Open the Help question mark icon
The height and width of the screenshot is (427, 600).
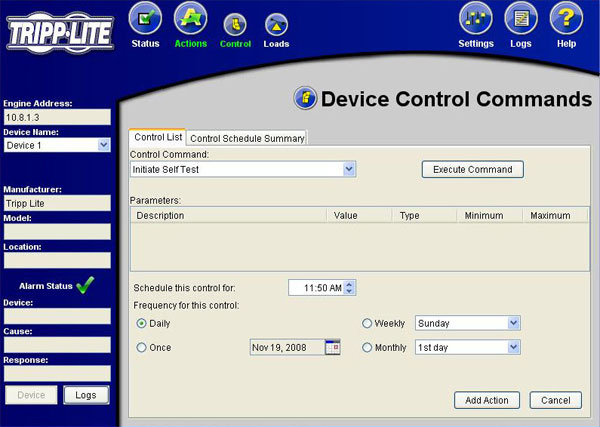566,20
